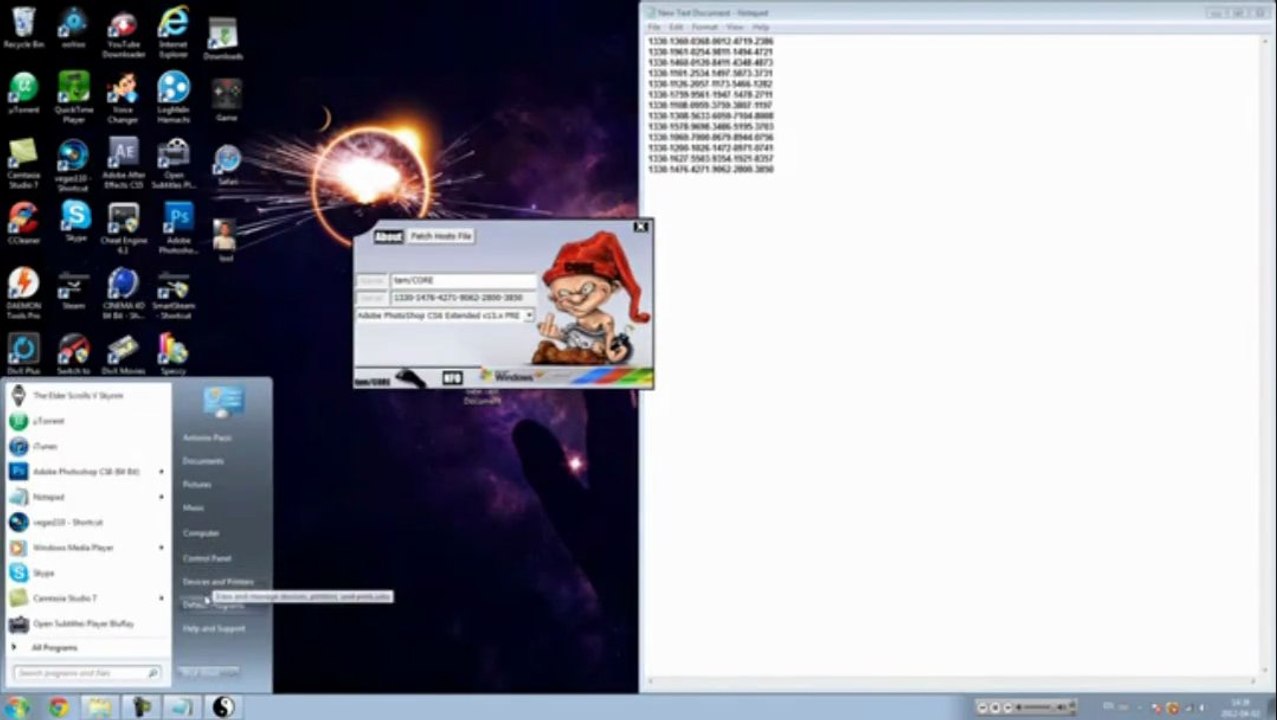Click the Patch Hosts File button
The width and height of the screenshot is (1277, 720).
click(x=441, y=236)
